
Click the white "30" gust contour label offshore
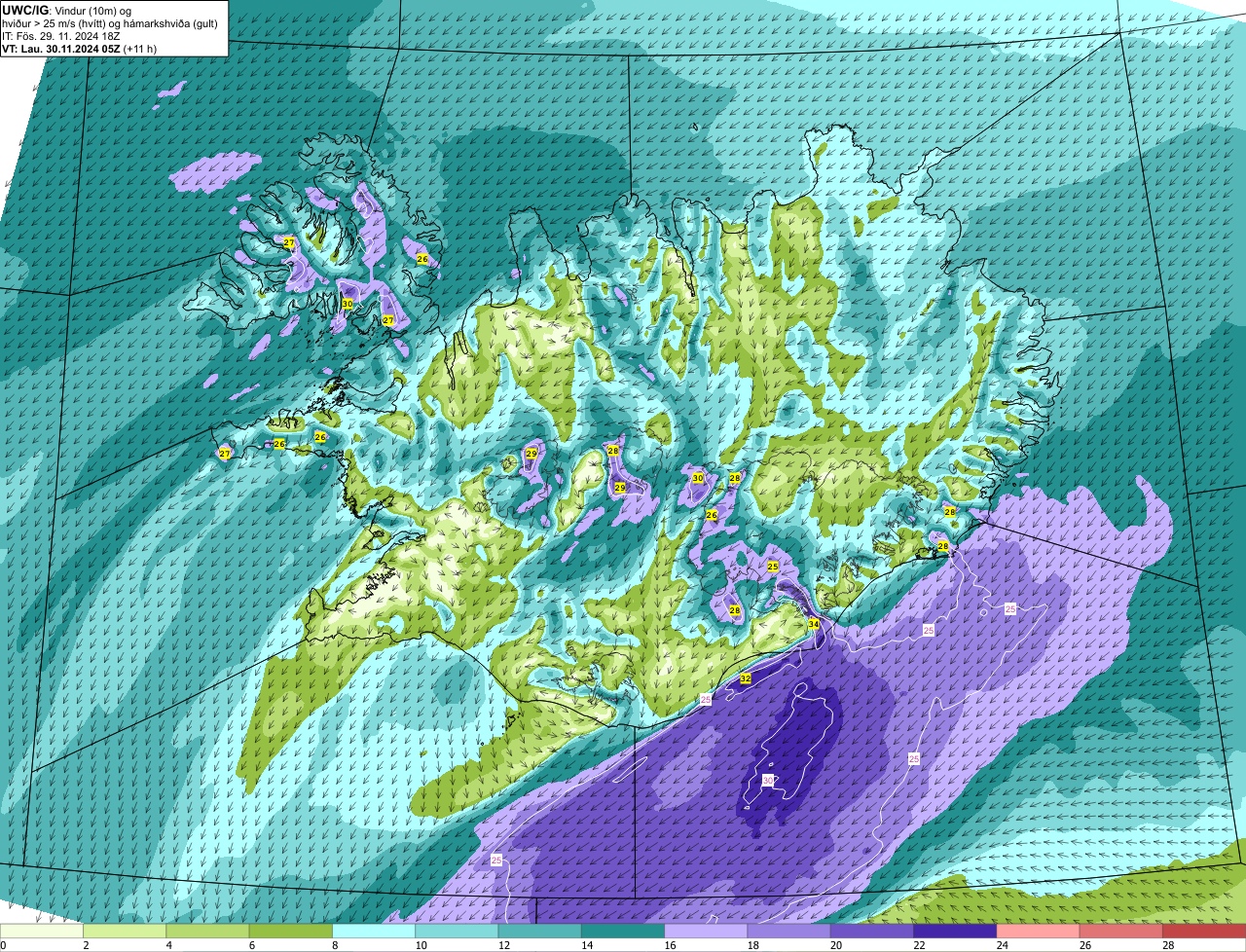[767, 781]
